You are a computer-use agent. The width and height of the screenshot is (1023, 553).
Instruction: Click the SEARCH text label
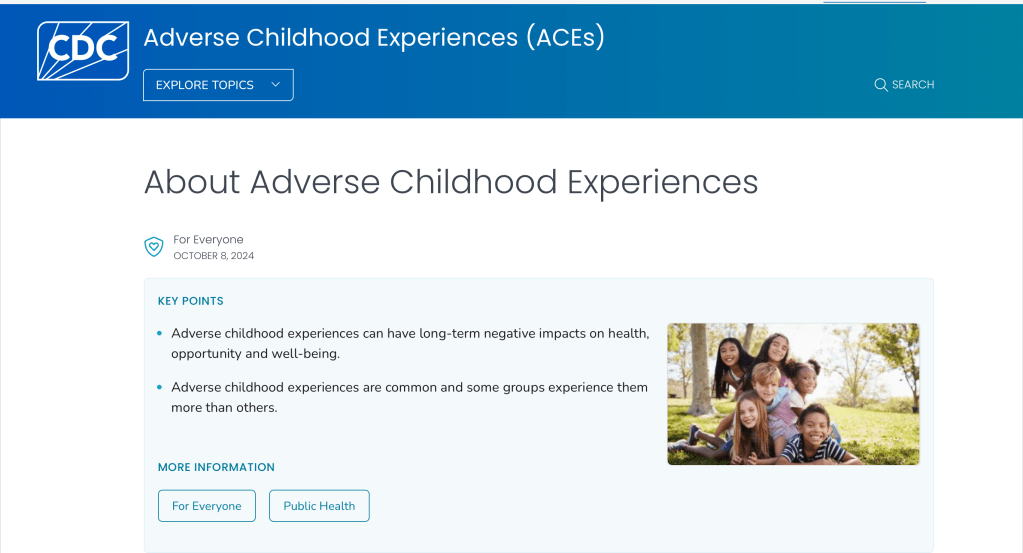(912, 85)
